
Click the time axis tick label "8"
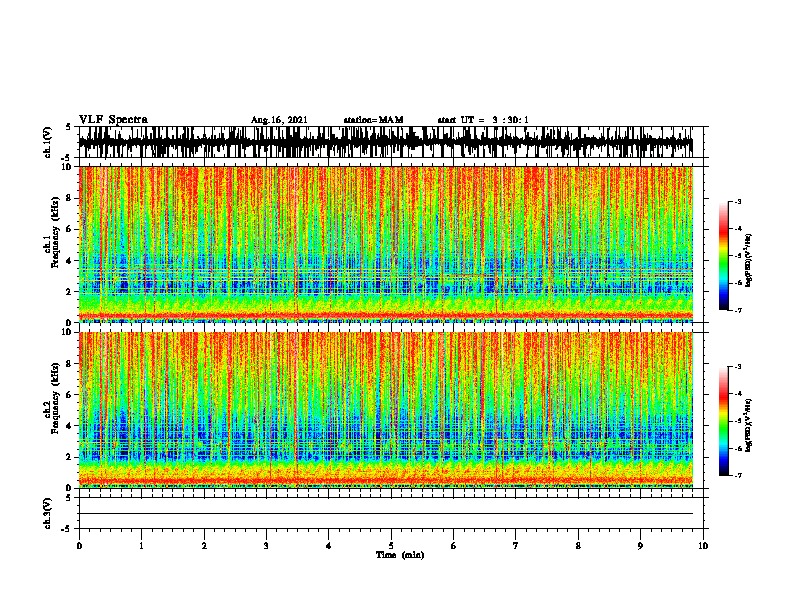(x=578, y=546)
